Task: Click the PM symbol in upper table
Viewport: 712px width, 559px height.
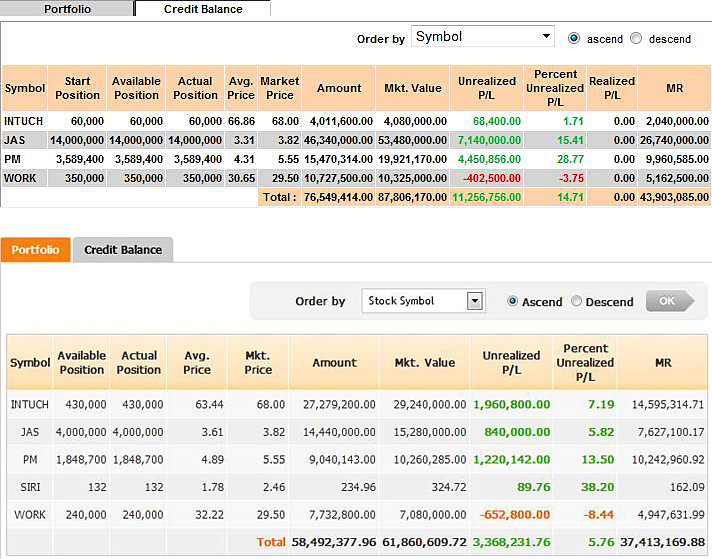Action: [x=12, y=159]
